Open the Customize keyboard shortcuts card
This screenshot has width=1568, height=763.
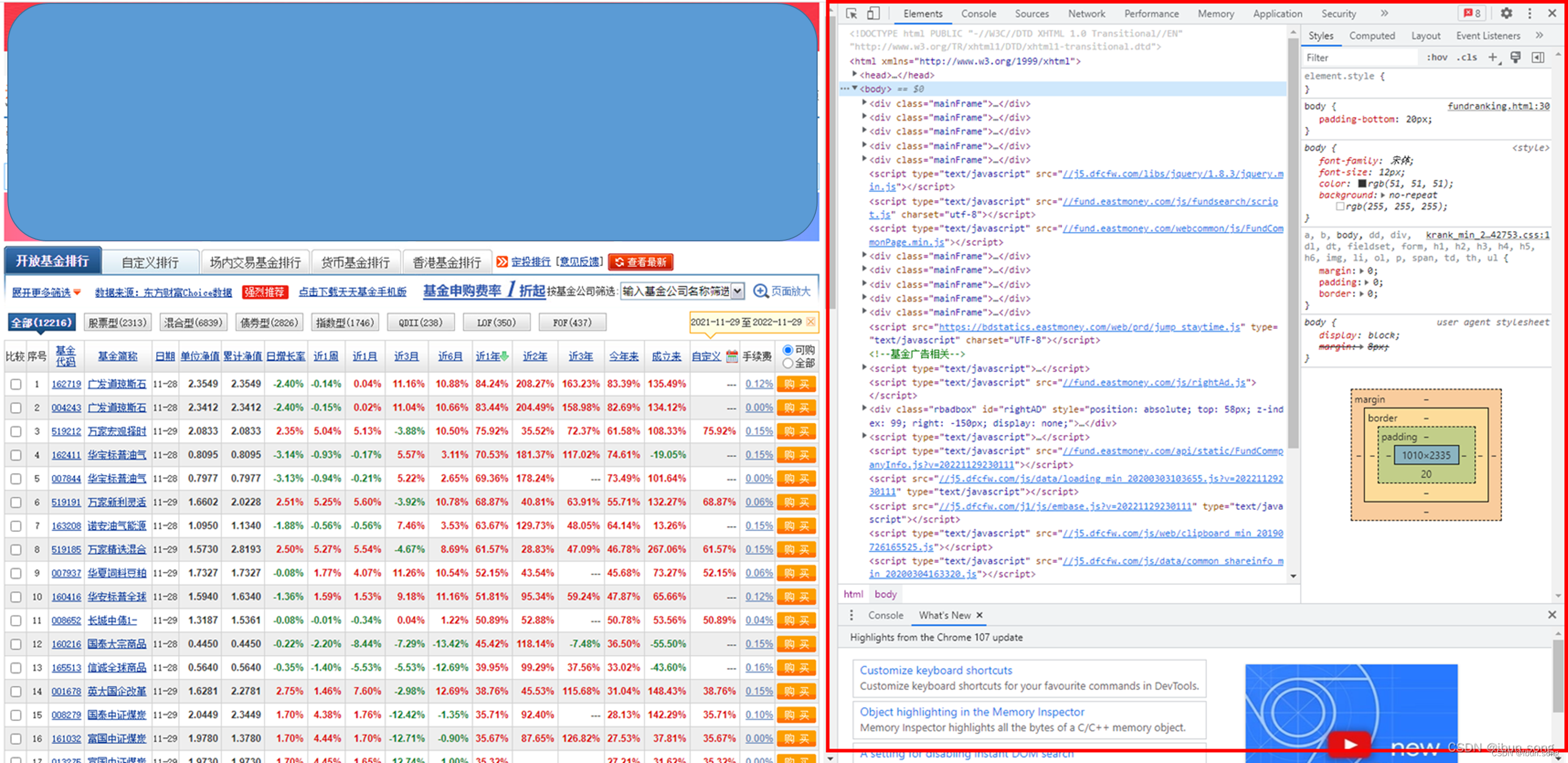pyautogui.click(x=1029, y=678)
